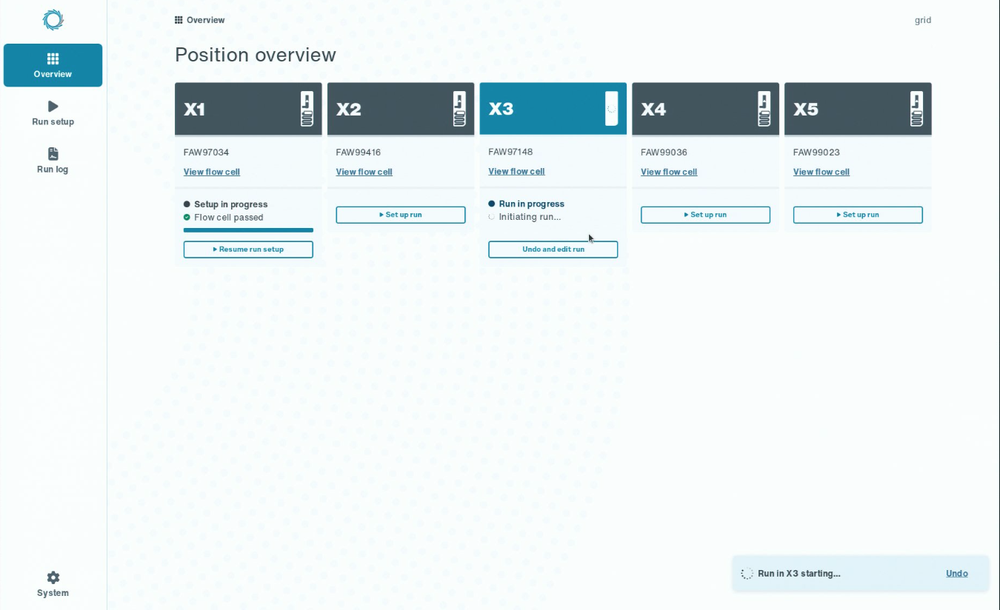Resume run setup on X1
The height and width of the screenshot is (610, 1000).
coord(248,249)
